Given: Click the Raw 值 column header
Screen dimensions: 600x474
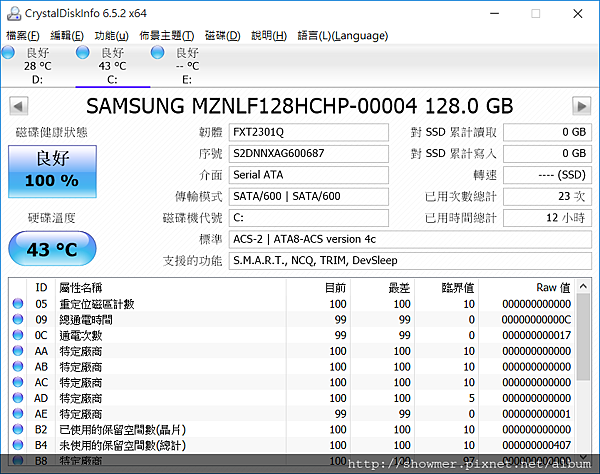Looking at the screenshot, I should 527,287.
